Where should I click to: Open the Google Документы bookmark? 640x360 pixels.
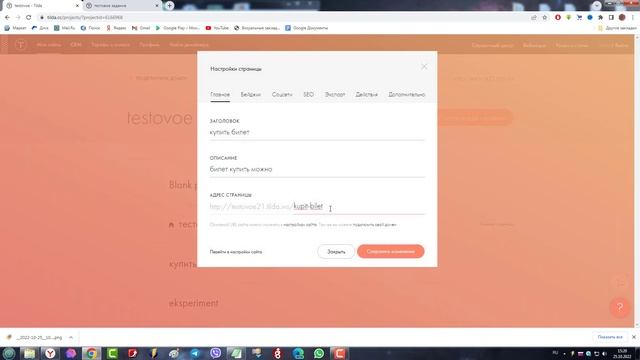pos(307,28)
